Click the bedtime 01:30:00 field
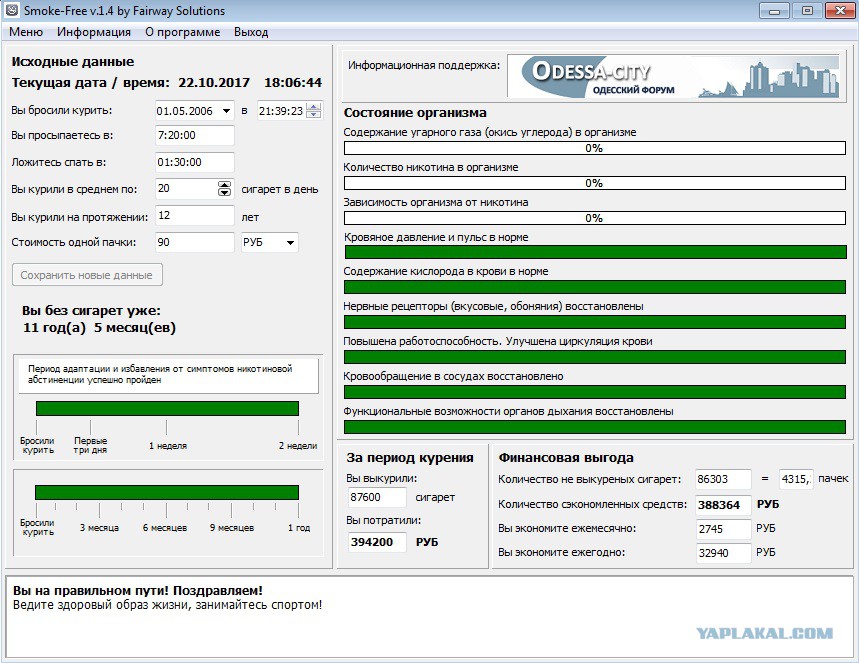 (x=194, y=162)
